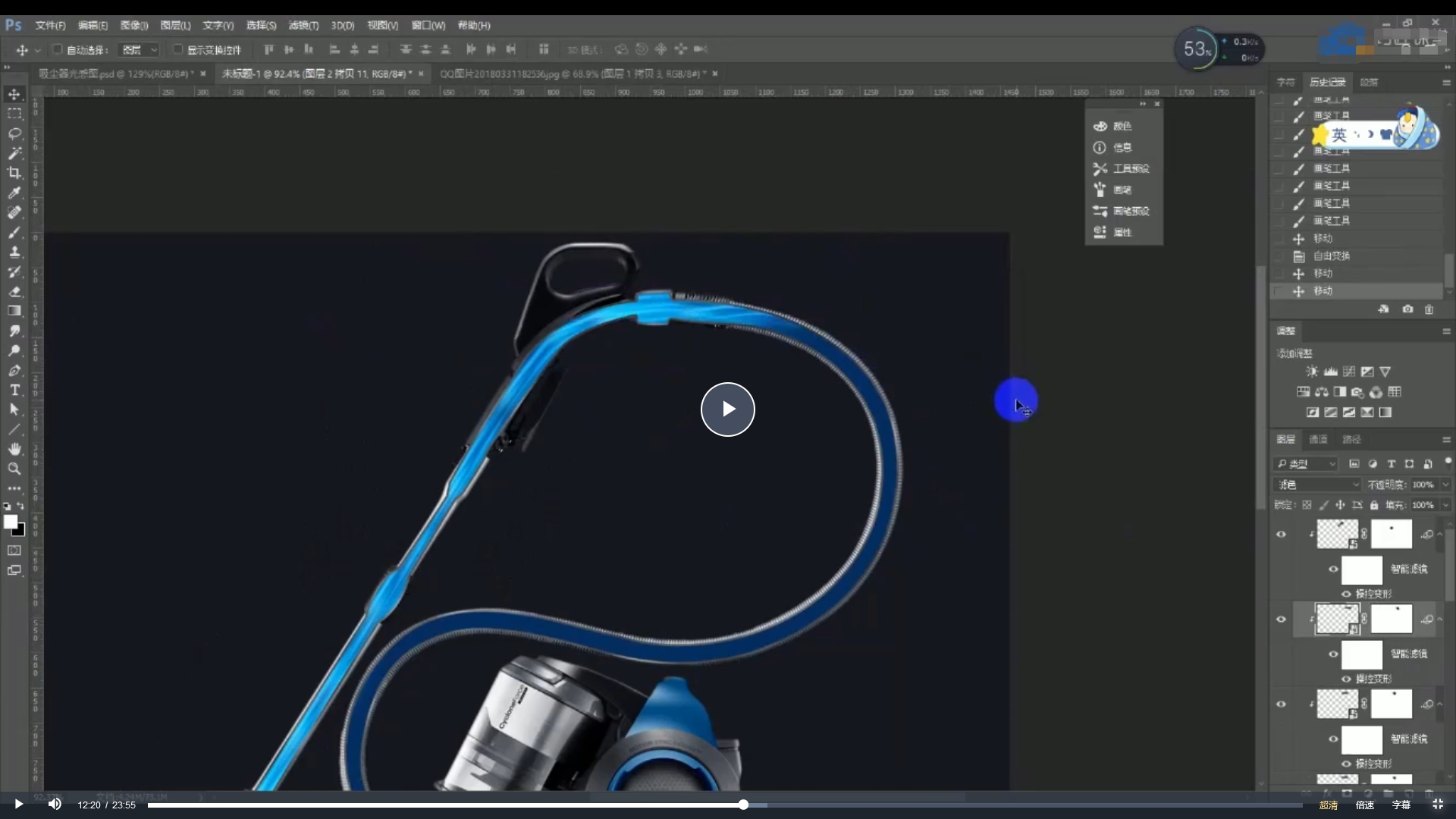Open the 文件(F) menu
The width and height of the screenshot is (1456, 819).
[x=50, y=26]
